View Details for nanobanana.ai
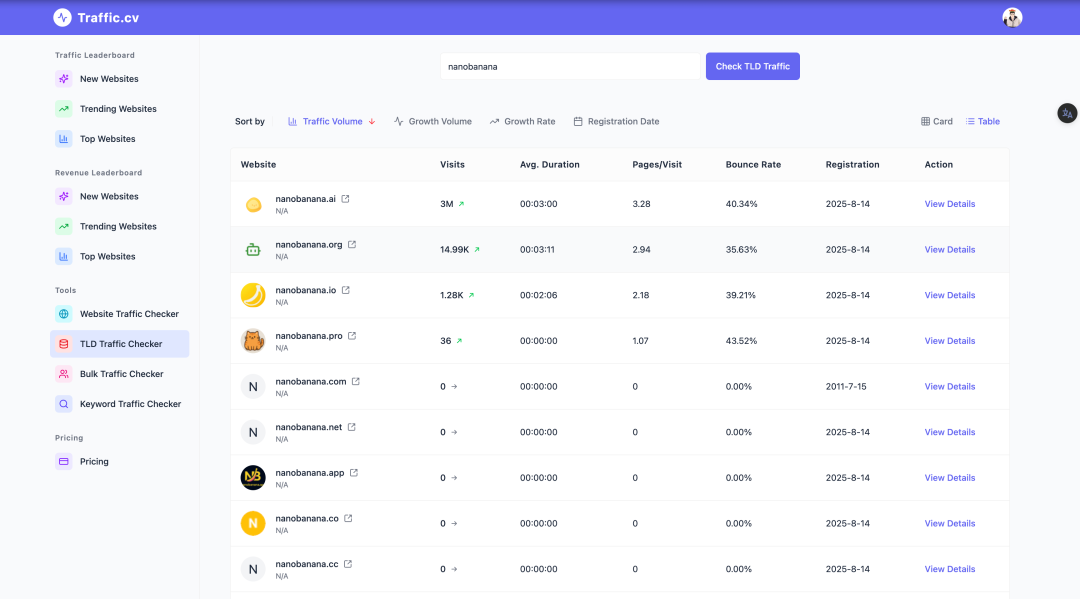This screenshot has width=1080, height=599. tap(949, 204)
